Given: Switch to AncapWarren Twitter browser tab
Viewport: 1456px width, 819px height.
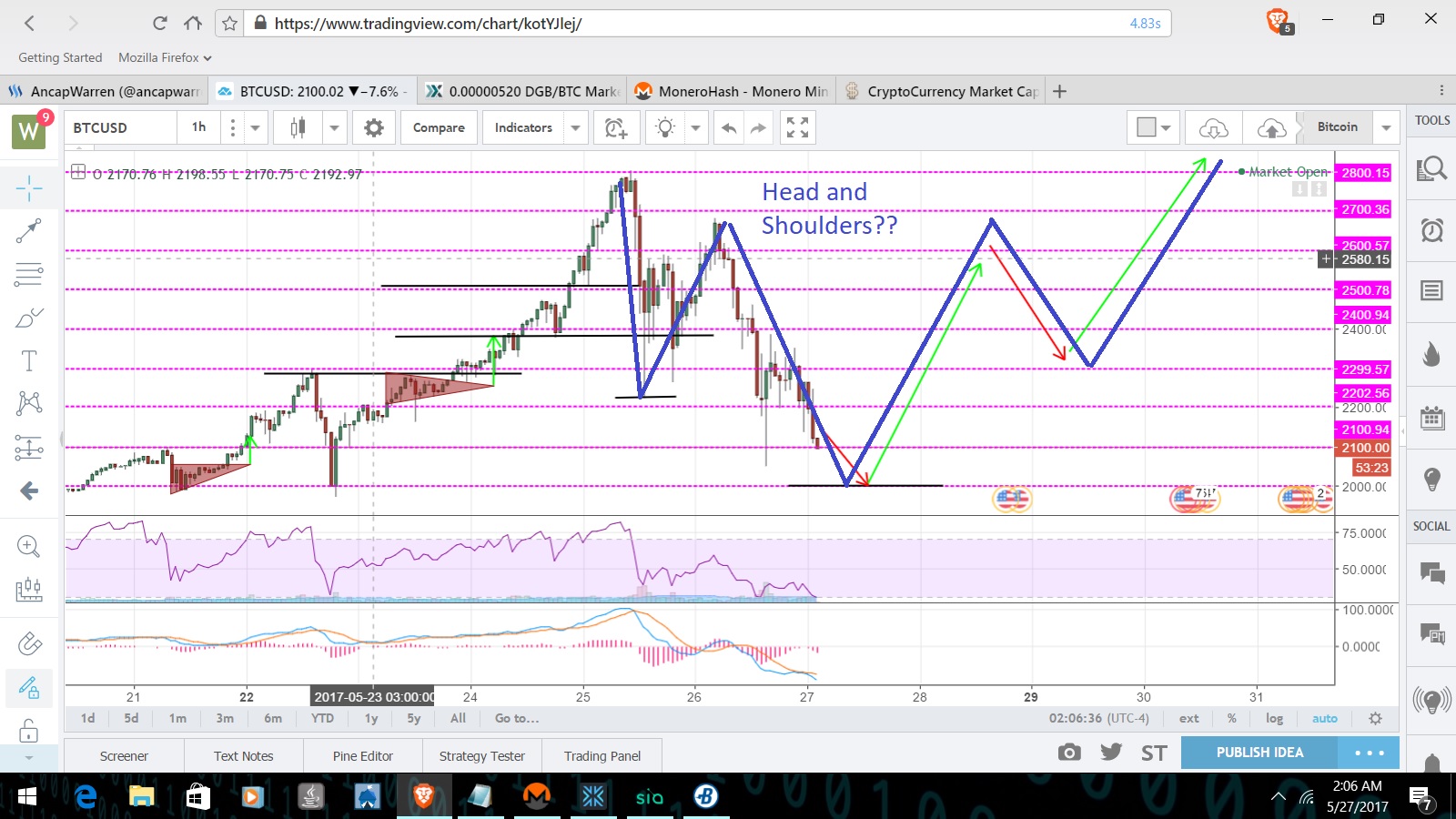Looking at the screenshot, I should (x=106, y=91).
